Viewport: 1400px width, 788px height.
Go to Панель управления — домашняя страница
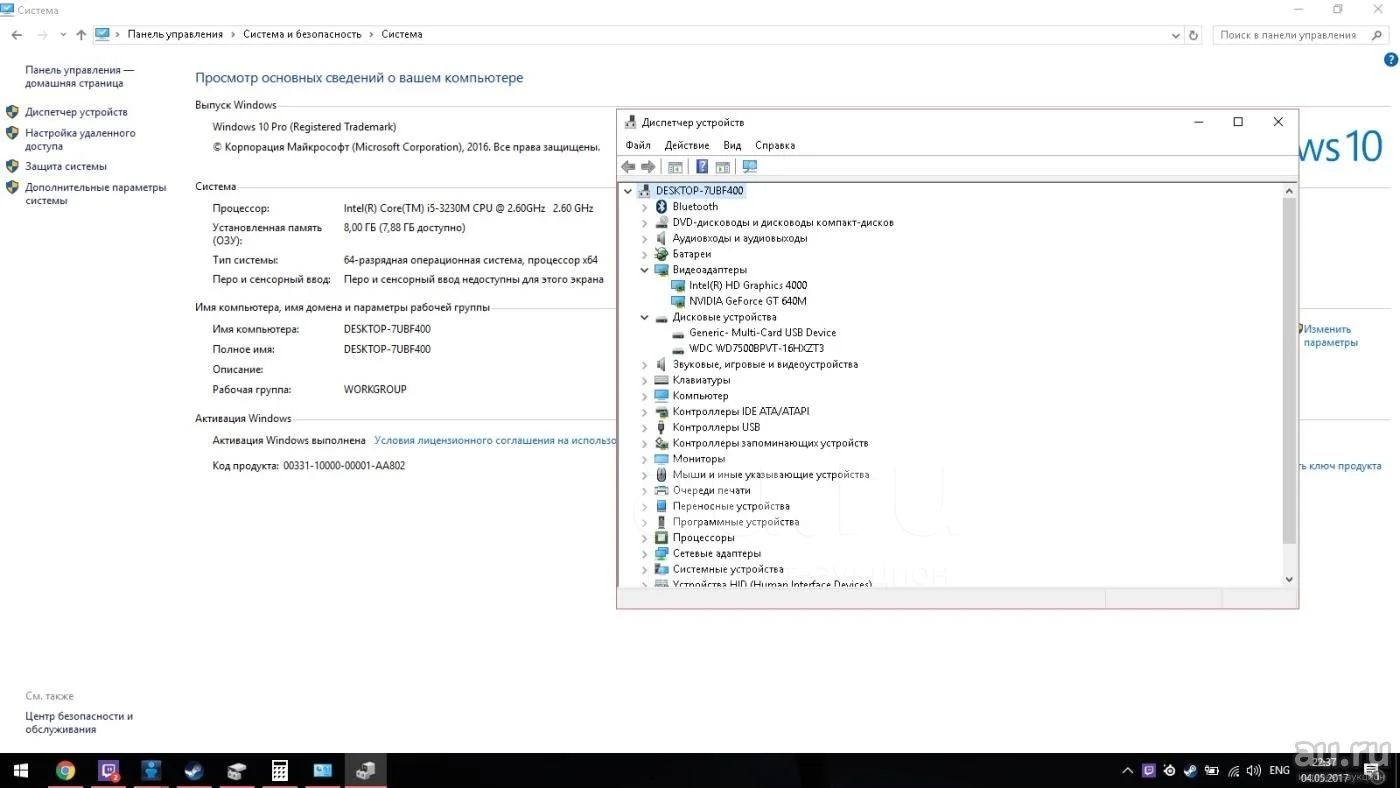[79, 77]
